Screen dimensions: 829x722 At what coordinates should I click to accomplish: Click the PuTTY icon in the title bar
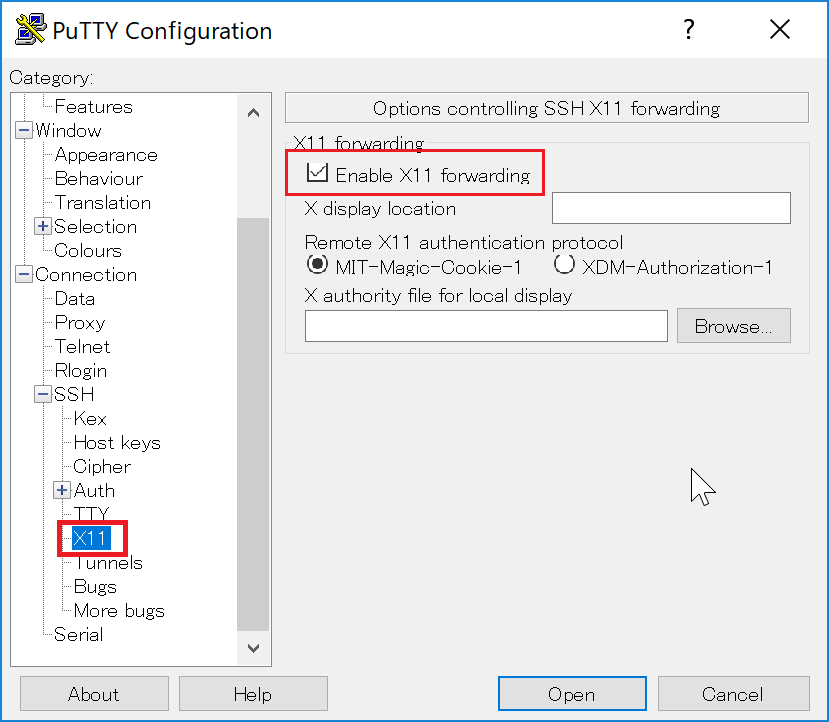(28, 28)
